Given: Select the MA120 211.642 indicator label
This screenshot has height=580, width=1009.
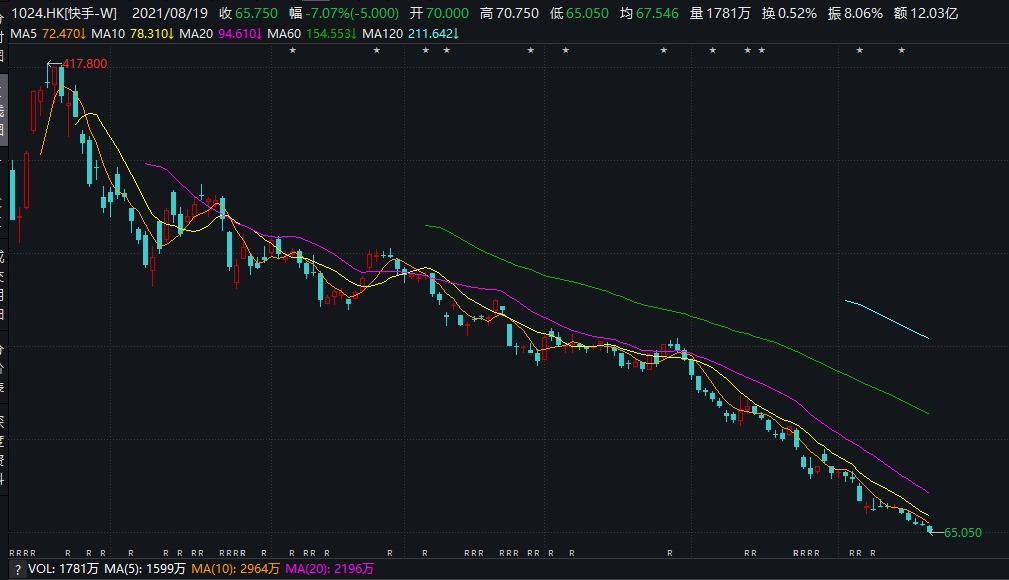Looking at the screenshot, I should tap(411, 33).
